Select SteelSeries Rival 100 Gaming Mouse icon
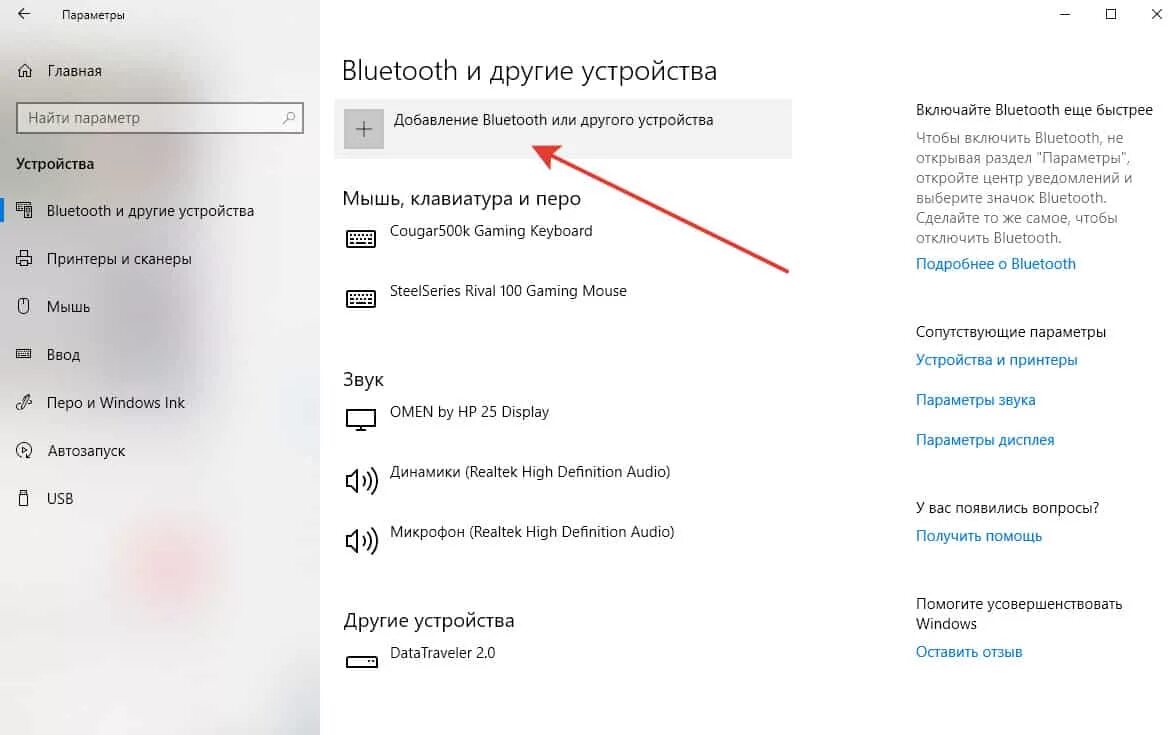 [360, 298]
